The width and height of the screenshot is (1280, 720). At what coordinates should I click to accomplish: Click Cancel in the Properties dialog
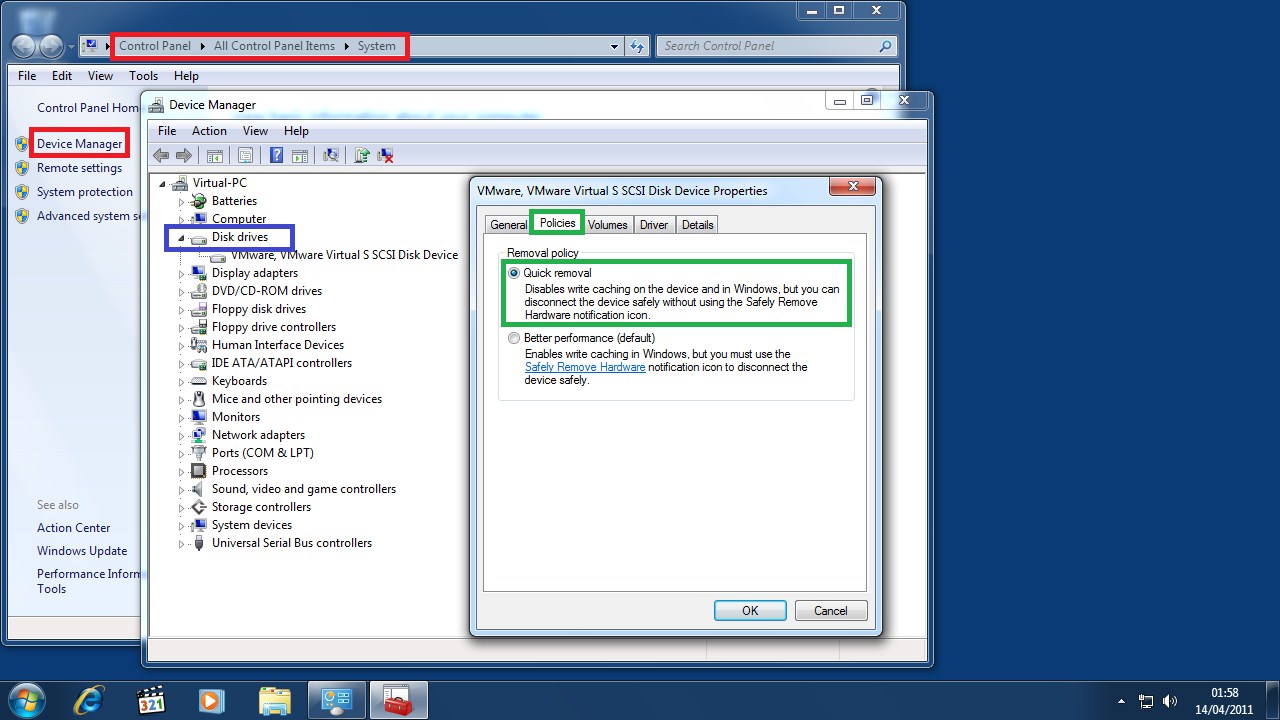(x=831, y=611)
